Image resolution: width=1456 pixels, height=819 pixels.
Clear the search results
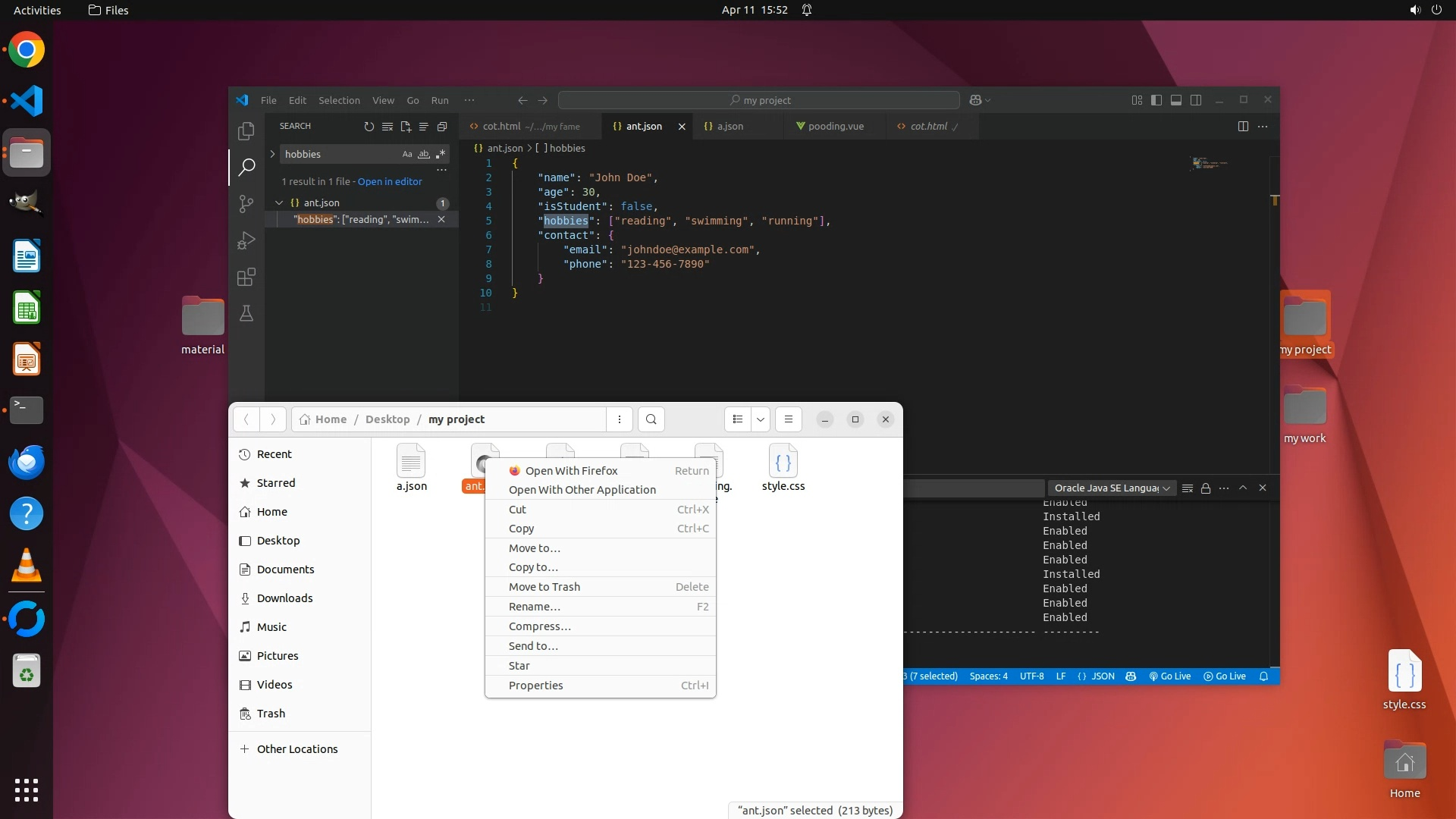click(388, 127)
